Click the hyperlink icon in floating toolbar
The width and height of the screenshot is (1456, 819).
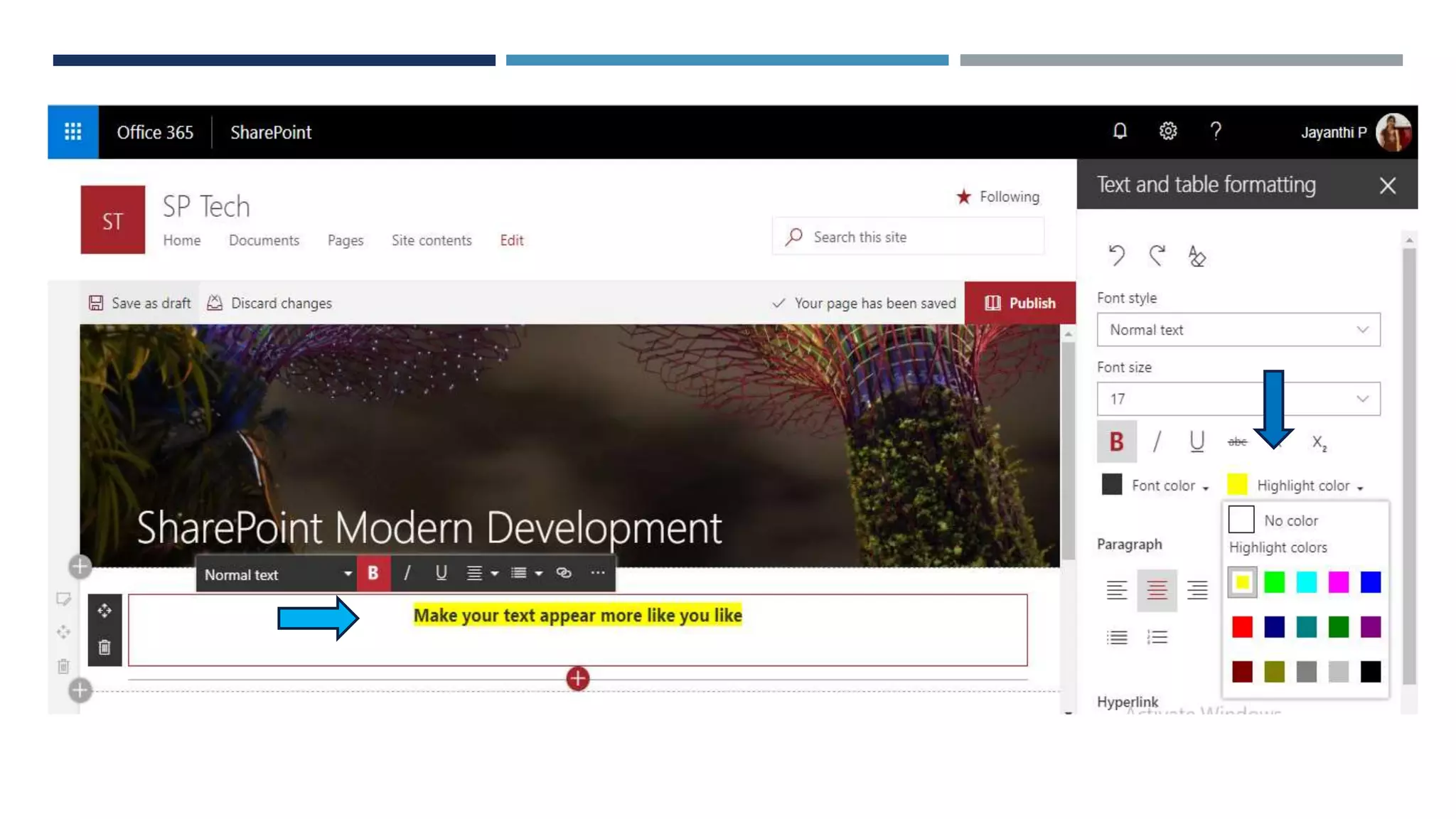click(x=564, y=573)
